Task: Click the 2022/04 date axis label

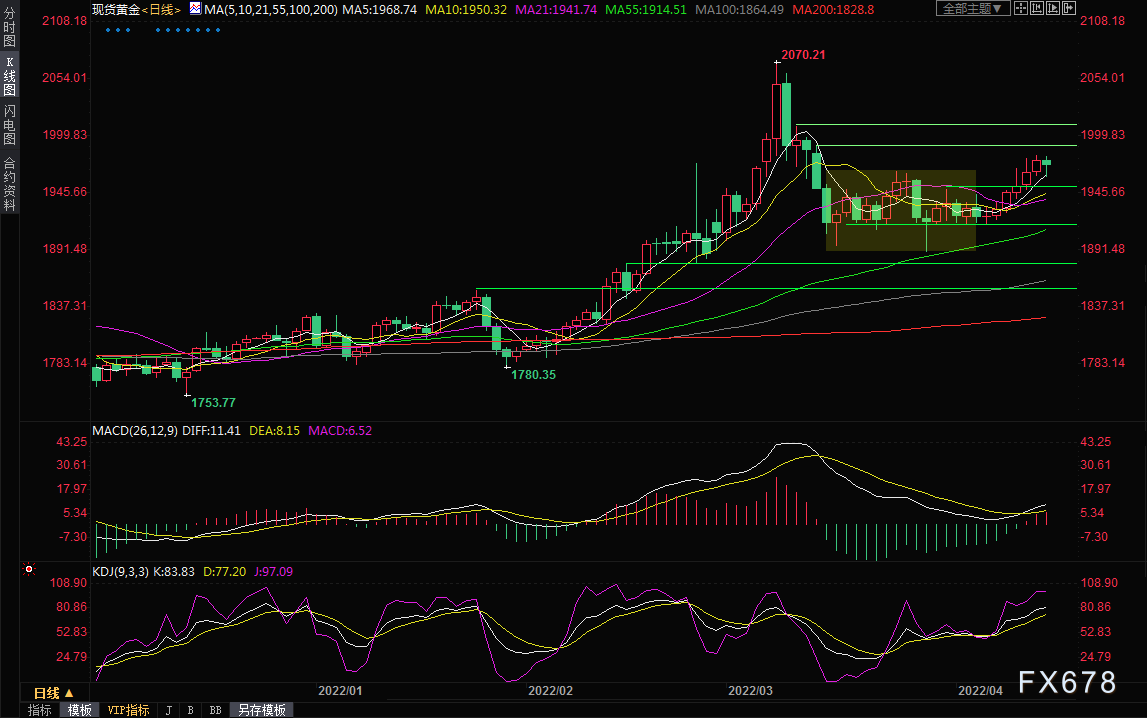Action: pyautogui.click(x=981, y=690)
